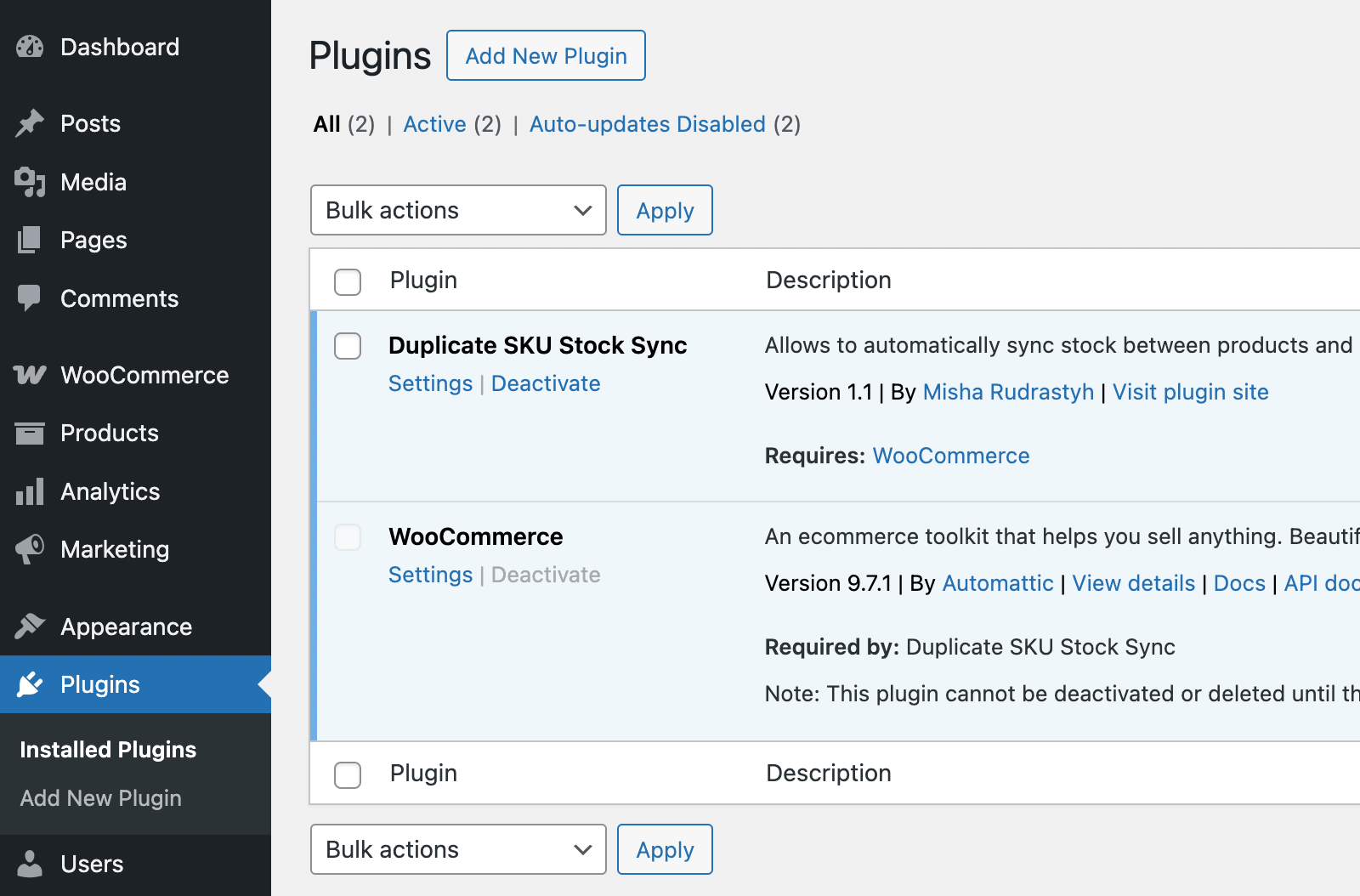Open the WooCommerce Docs link

pos(1239,583)
